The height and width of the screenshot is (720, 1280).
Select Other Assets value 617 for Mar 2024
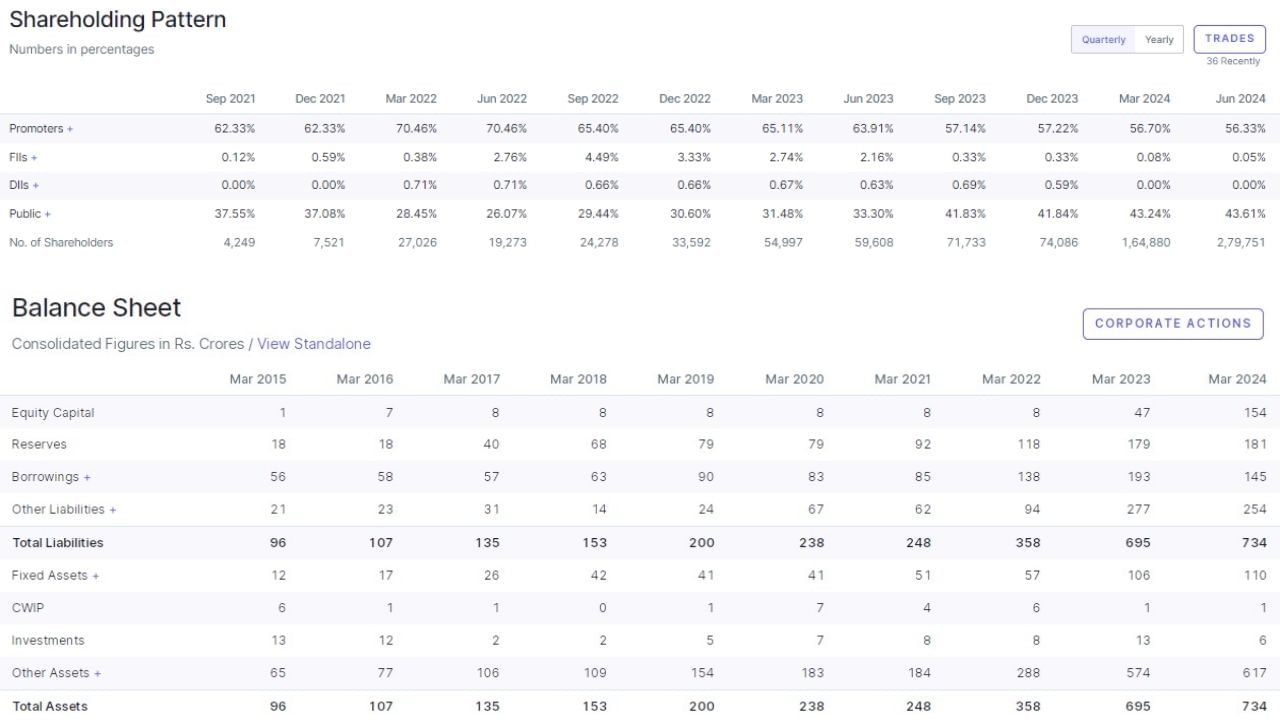1255,673
